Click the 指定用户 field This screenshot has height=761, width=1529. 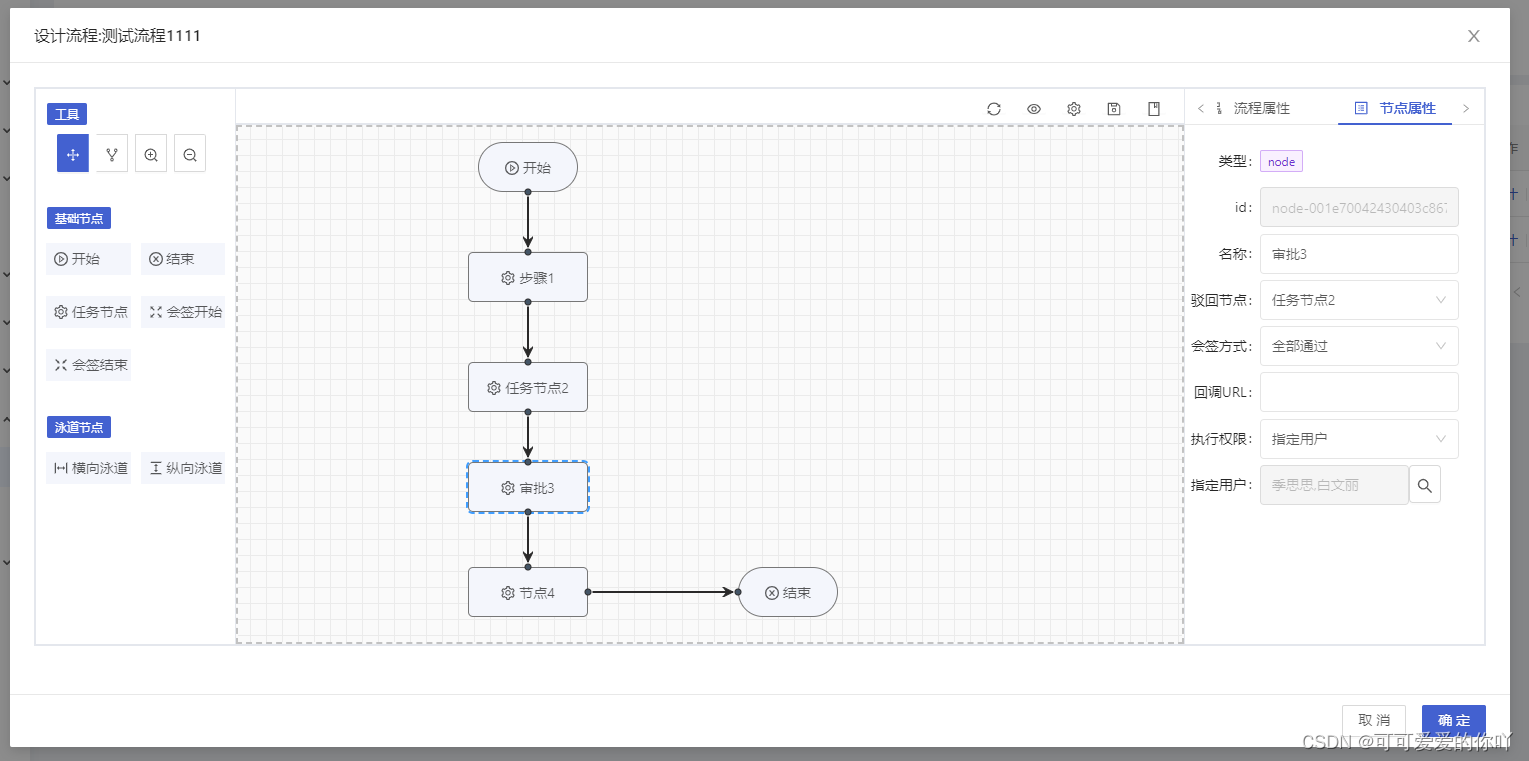point(1334,485)
